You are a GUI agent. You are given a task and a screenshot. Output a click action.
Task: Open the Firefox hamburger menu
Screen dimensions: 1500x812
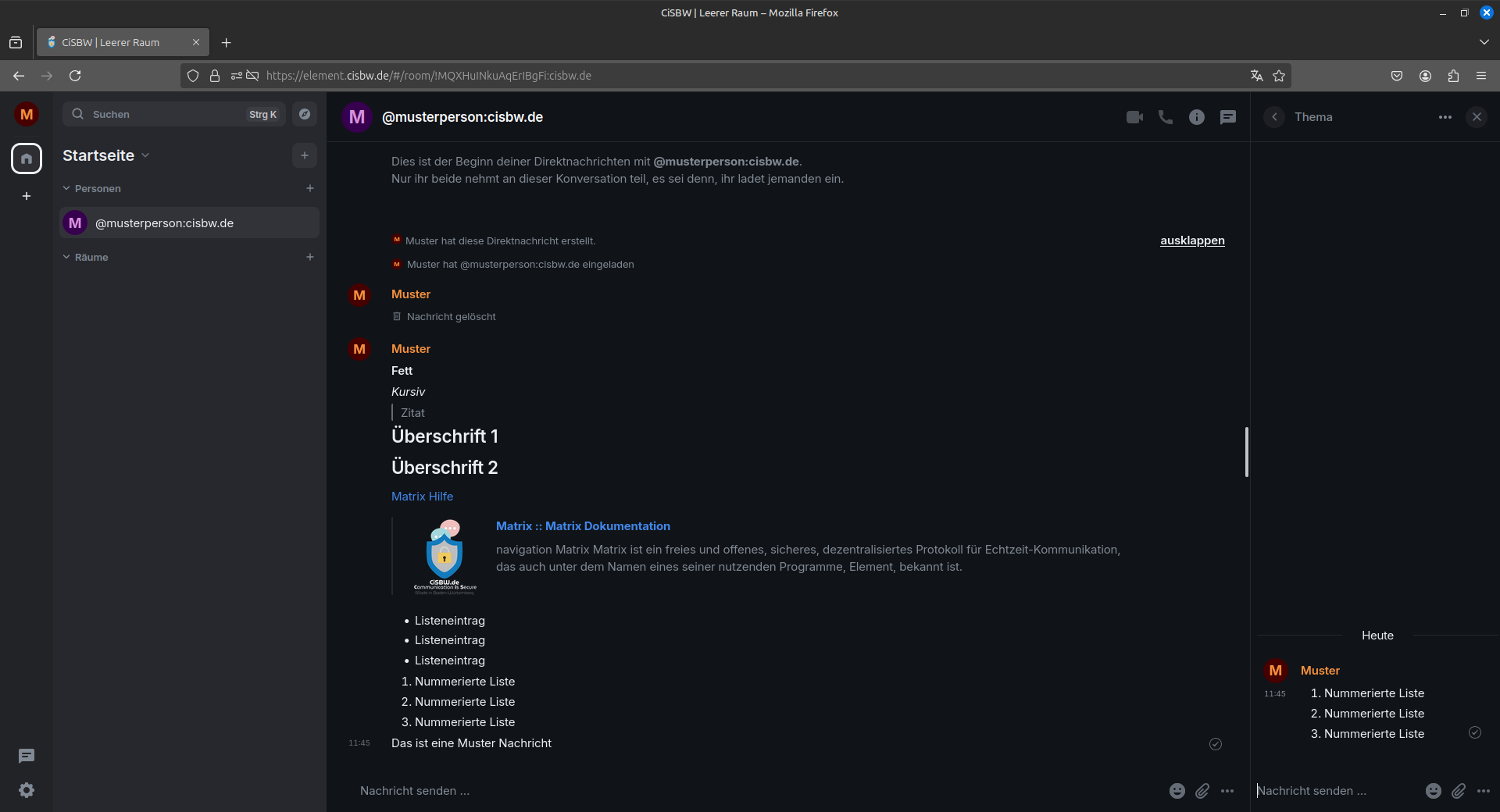(x=1481, y=76)
